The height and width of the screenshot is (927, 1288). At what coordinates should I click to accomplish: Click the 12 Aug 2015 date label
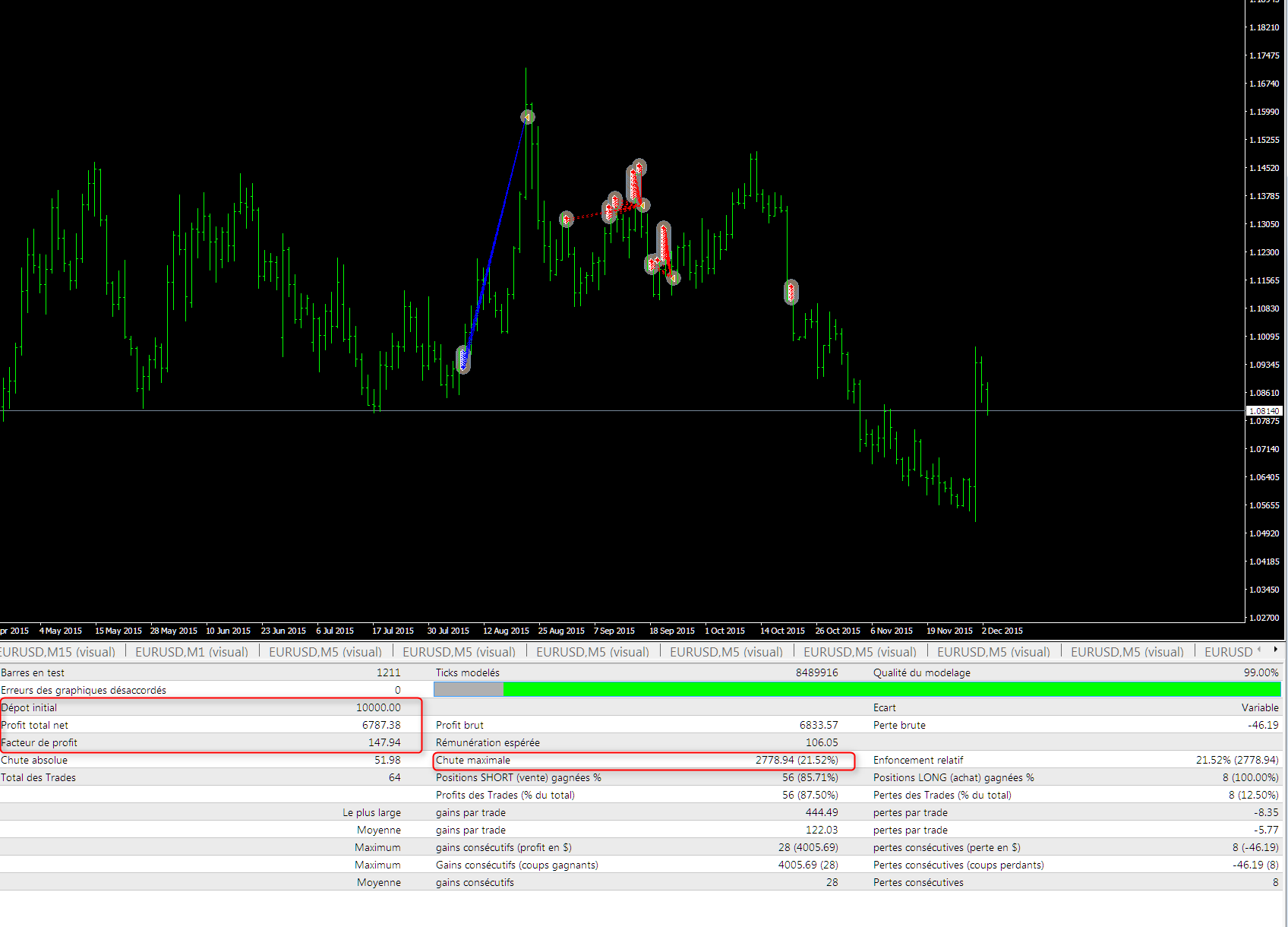click(506, 631)
